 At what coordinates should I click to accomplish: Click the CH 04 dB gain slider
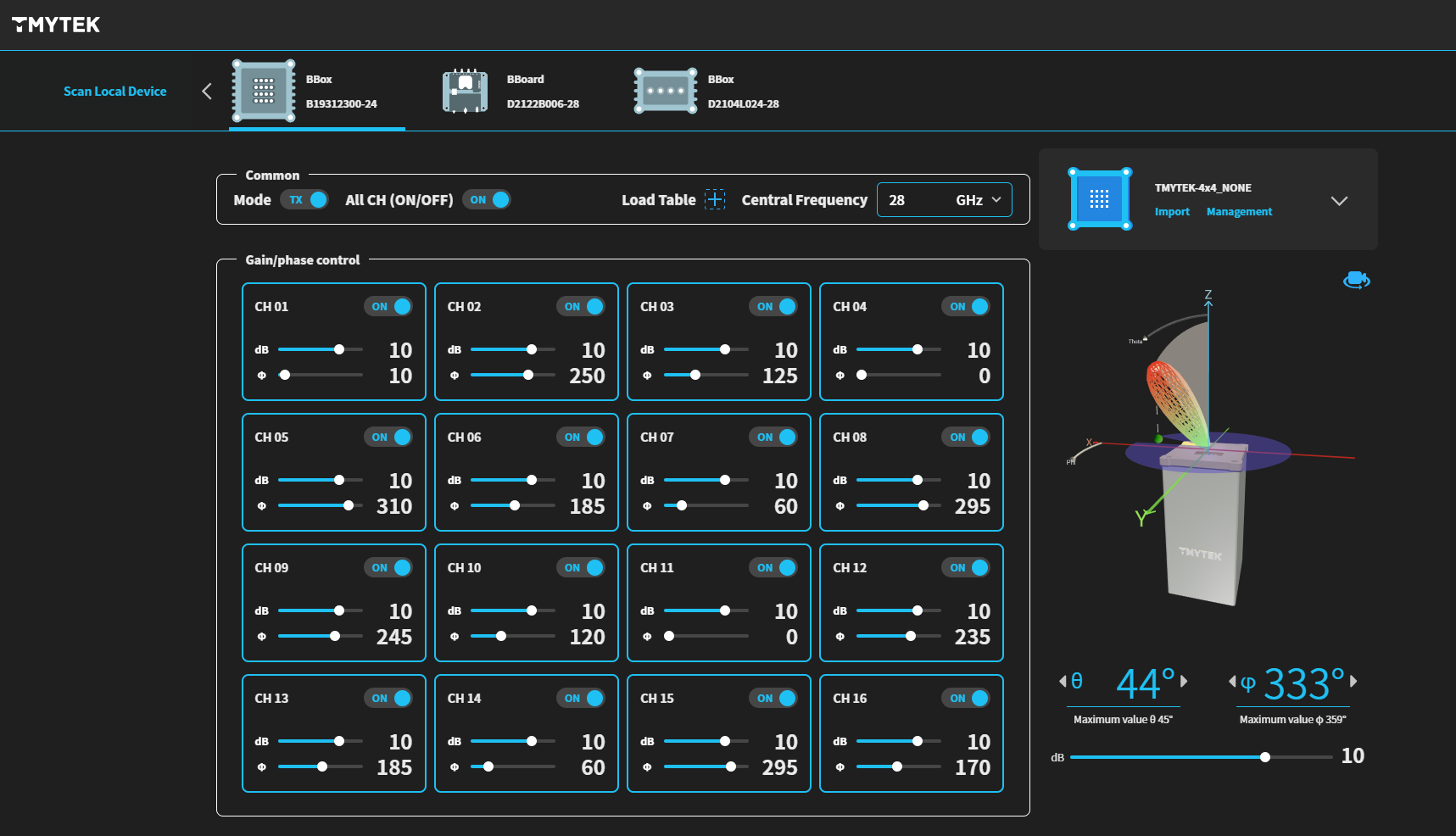pos(898,349)
